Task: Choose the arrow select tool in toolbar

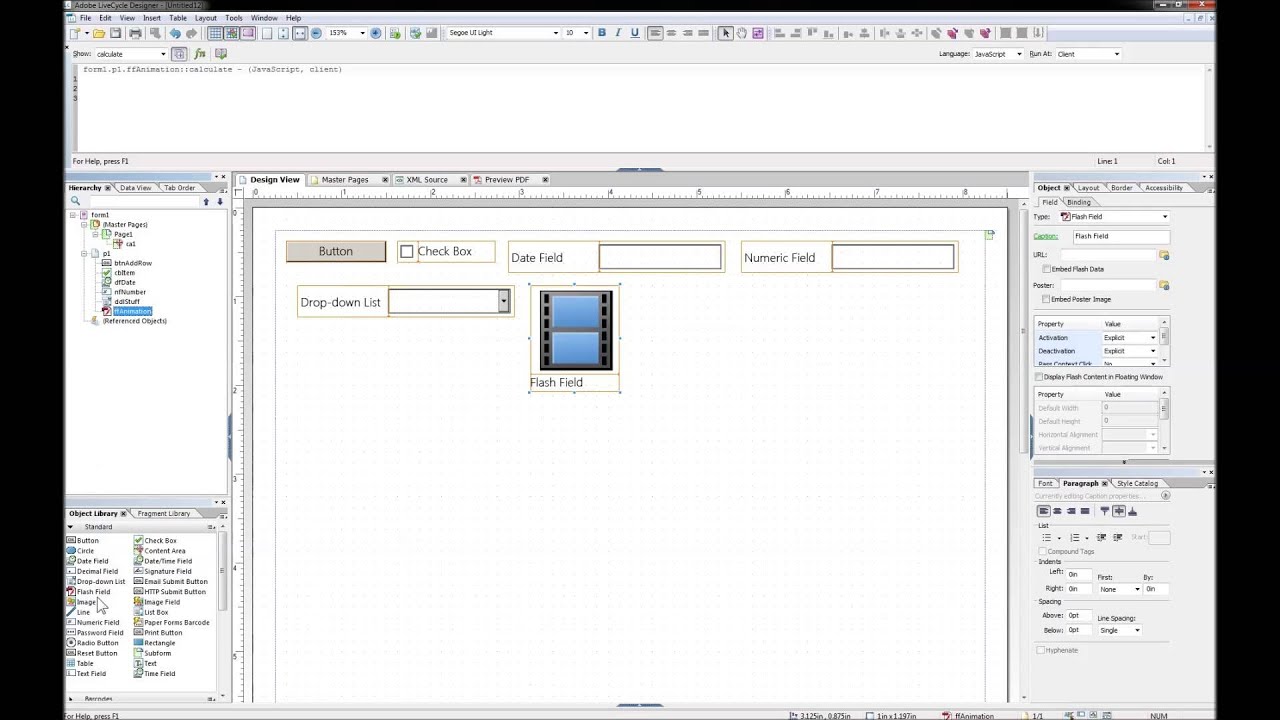Action: click(x=726, y=33)
